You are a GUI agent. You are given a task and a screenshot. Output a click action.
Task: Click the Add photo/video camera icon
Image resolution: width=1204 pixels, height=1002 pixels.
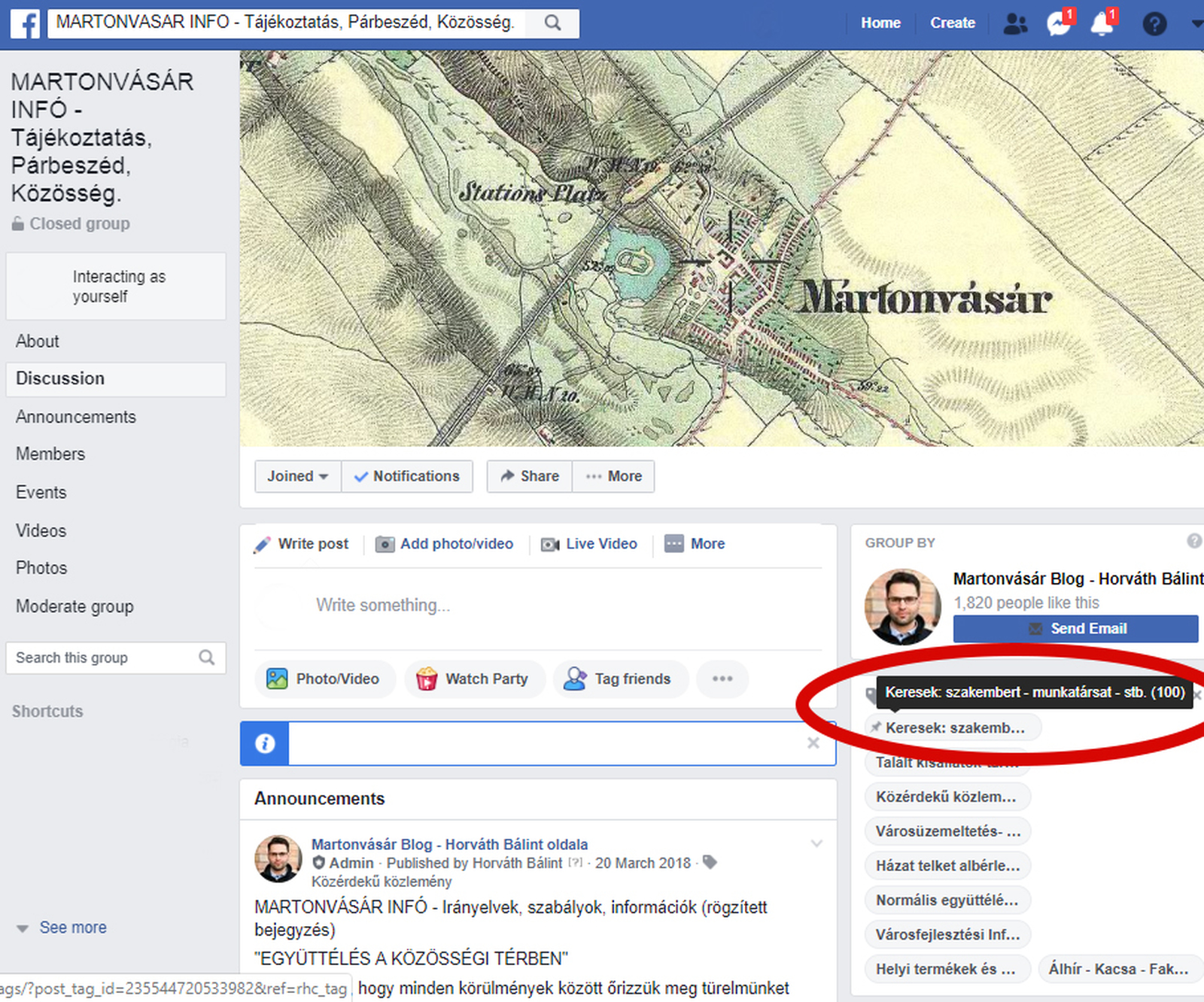pos(385,544)
